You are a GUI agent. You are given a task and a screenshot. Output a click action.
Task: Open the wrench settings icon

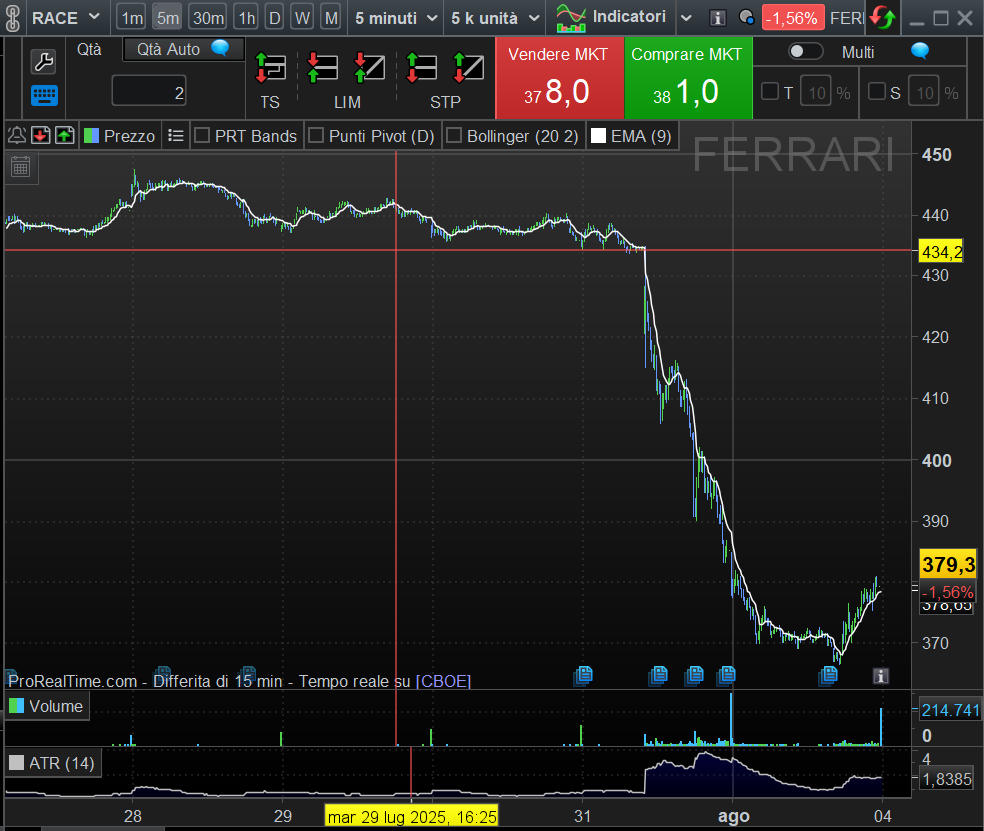tap(44, 62)
